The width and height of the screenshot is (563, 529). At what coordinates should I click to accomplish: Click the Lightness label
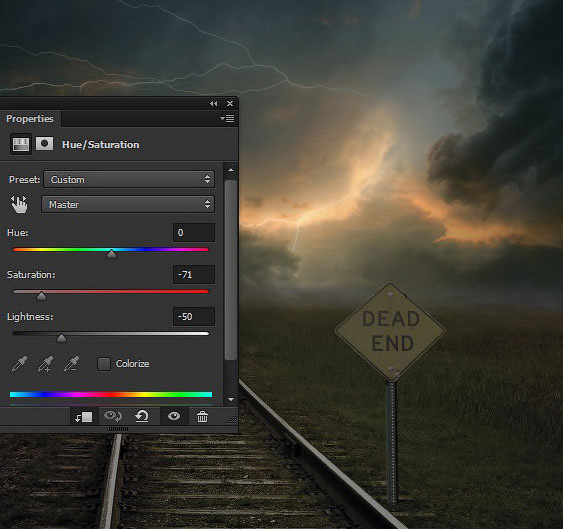click(30, 317)
